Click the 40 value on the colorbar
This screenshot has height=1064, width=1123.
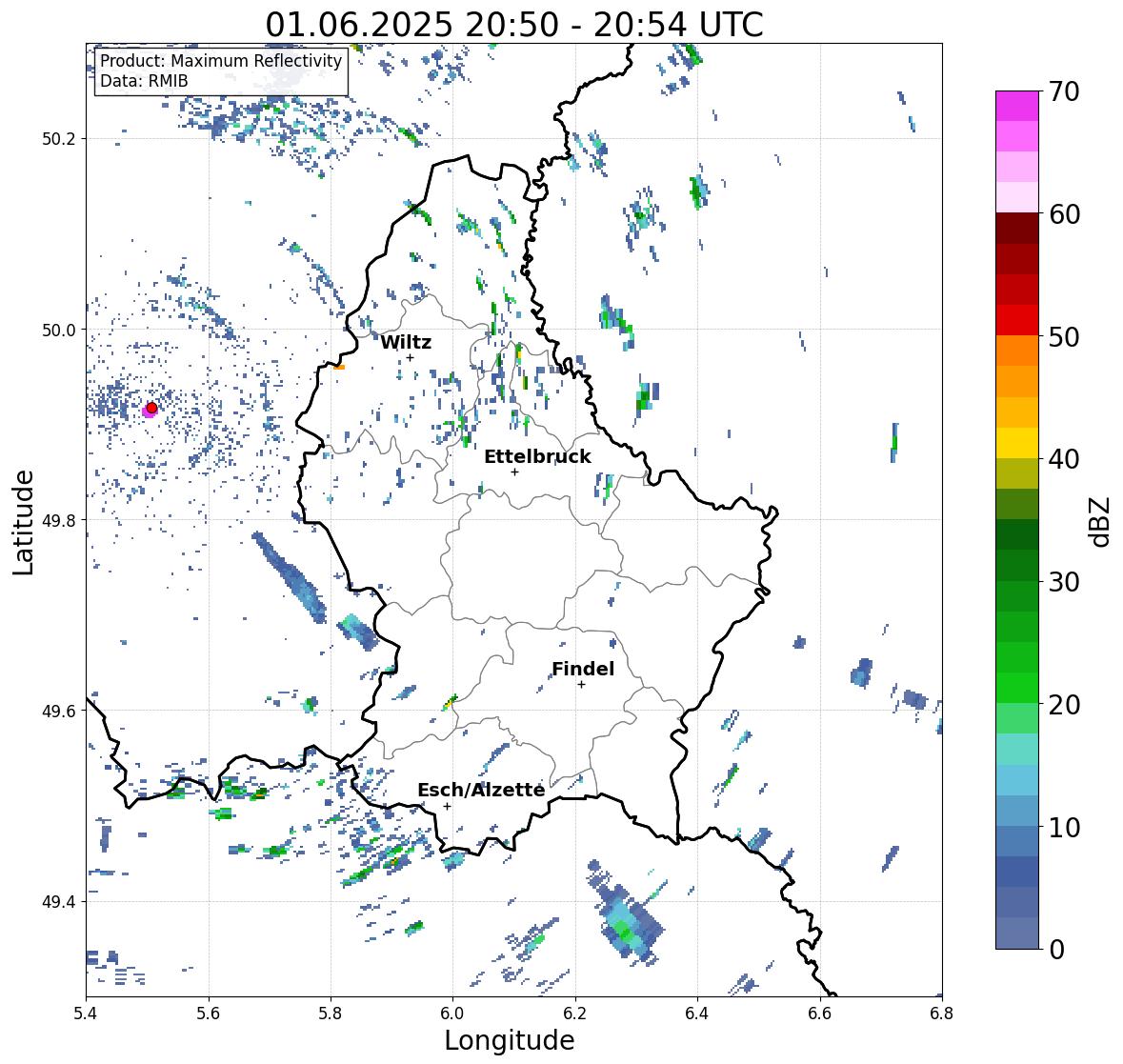click(x=1064, y=459)
